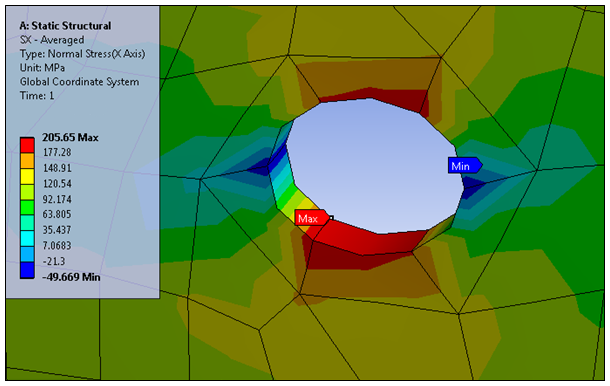
Task: Click 'Type: Normal Stress(X Axis)' text
Action: click(x=82, y=54)
